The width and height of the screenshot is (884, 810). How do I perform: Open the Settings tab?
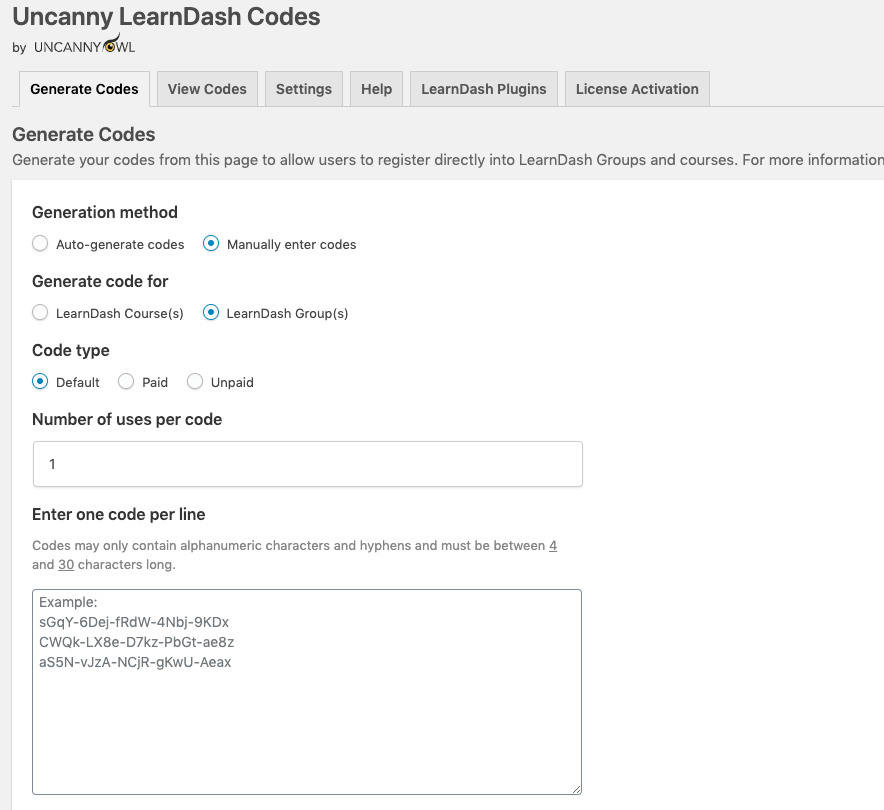coord(304,89)
